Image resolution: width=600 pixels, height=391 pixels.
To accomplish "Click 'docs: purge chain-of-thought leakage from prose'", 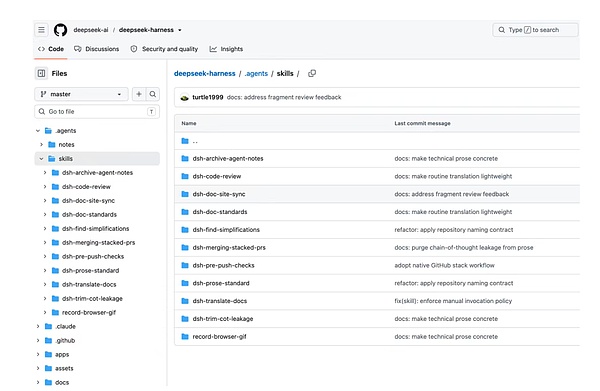I will pos(464,248).
